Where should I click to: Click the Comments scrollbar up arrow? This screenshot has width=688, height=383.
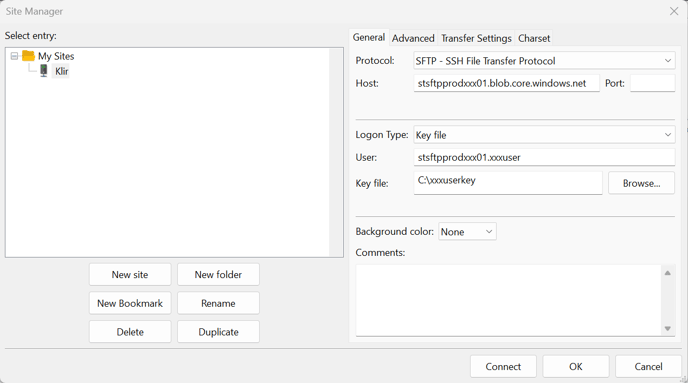(667, 273)
